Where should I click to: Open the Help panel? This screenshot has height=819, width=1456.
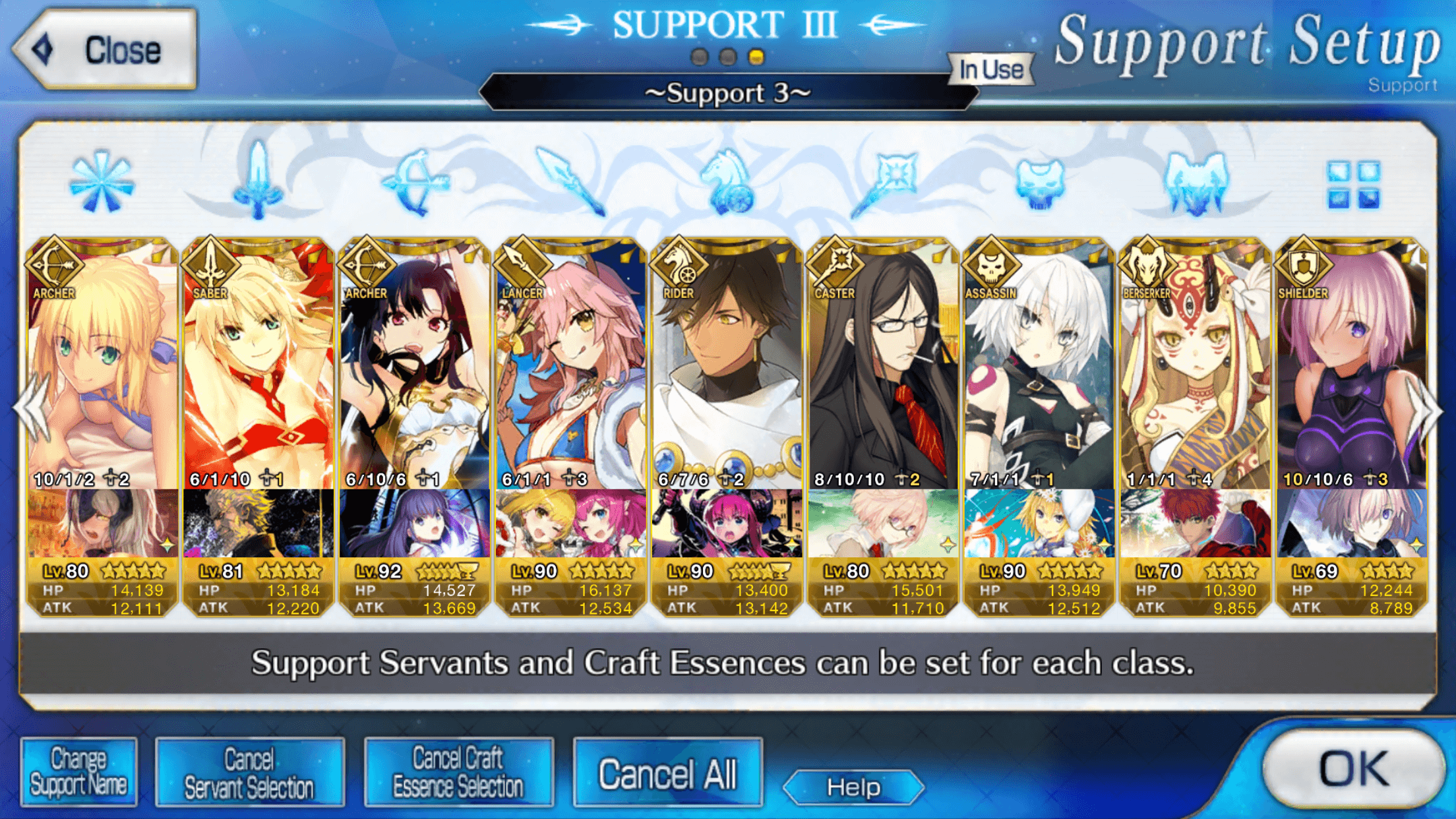coord(853,787)
